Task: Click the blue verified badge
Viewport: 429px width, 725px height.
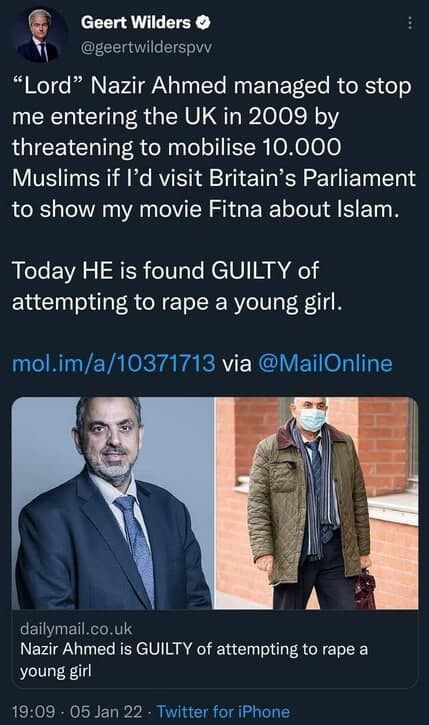Action: (x=204, y=23)
